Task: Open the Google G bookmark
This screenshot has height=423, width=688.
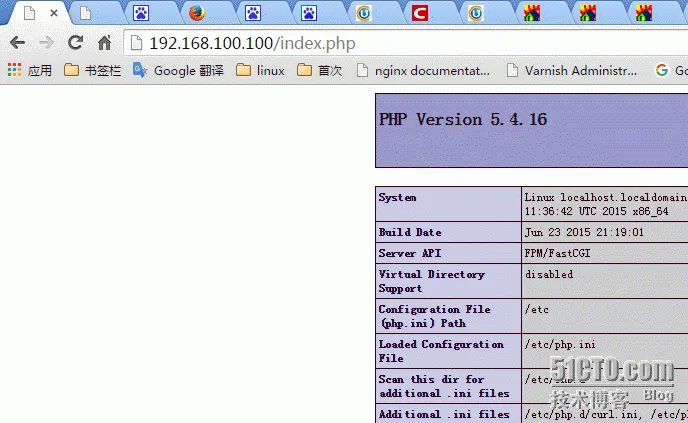Action: [x=671, y=70]
